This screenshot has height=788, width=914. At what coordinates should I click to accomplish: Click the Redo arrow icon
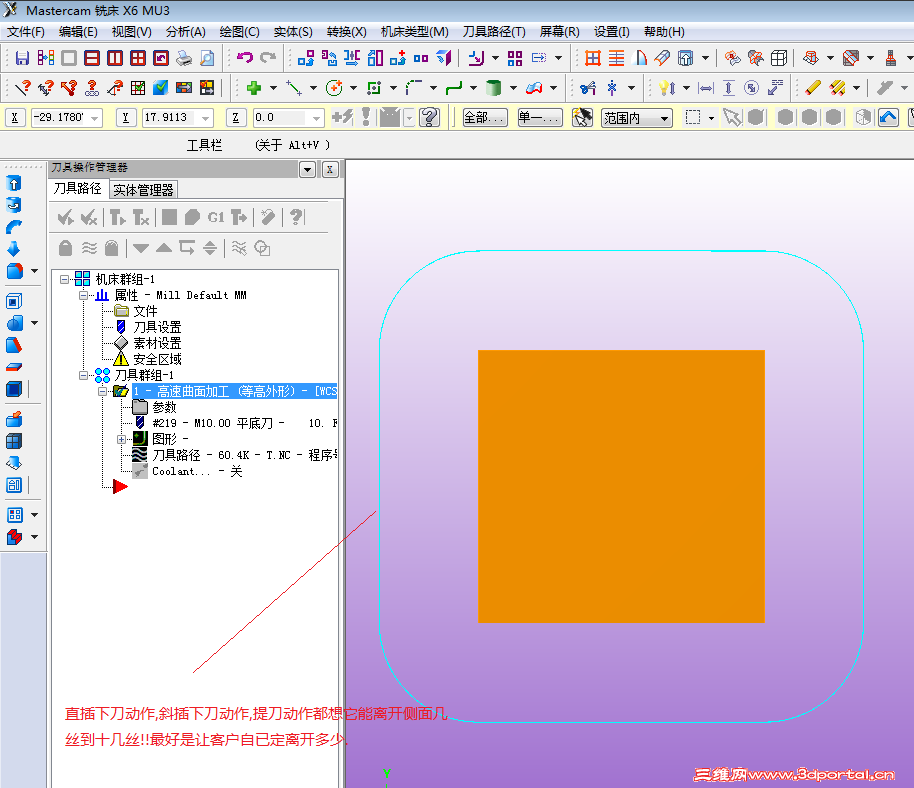(268, 58)
